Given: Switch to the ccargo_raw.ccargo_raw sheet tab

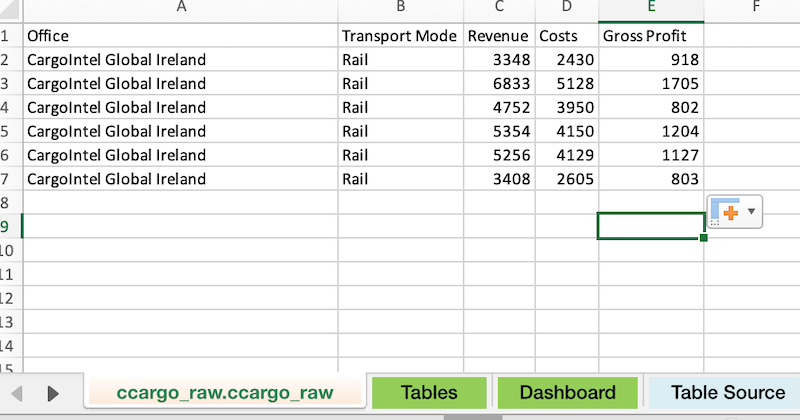Looking at the screenshot, I should (225, 393).
